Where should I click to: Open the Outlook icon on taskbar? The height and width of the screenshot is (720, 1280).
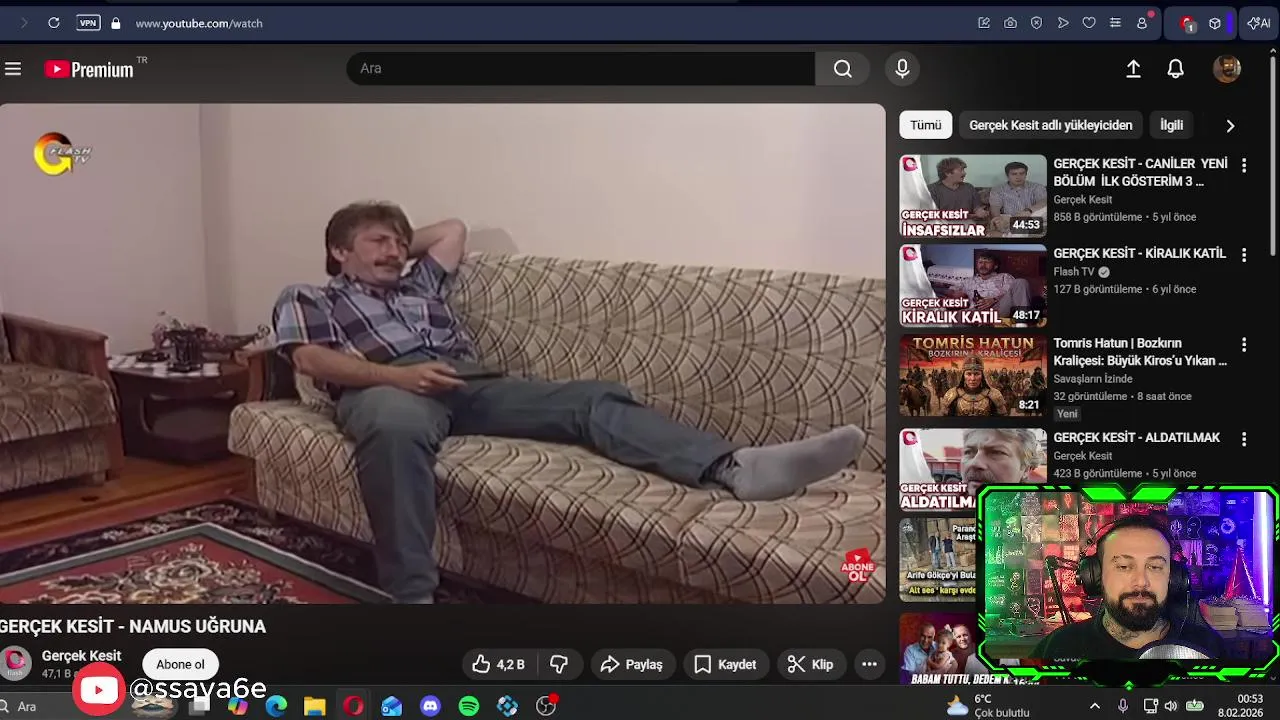391,706
